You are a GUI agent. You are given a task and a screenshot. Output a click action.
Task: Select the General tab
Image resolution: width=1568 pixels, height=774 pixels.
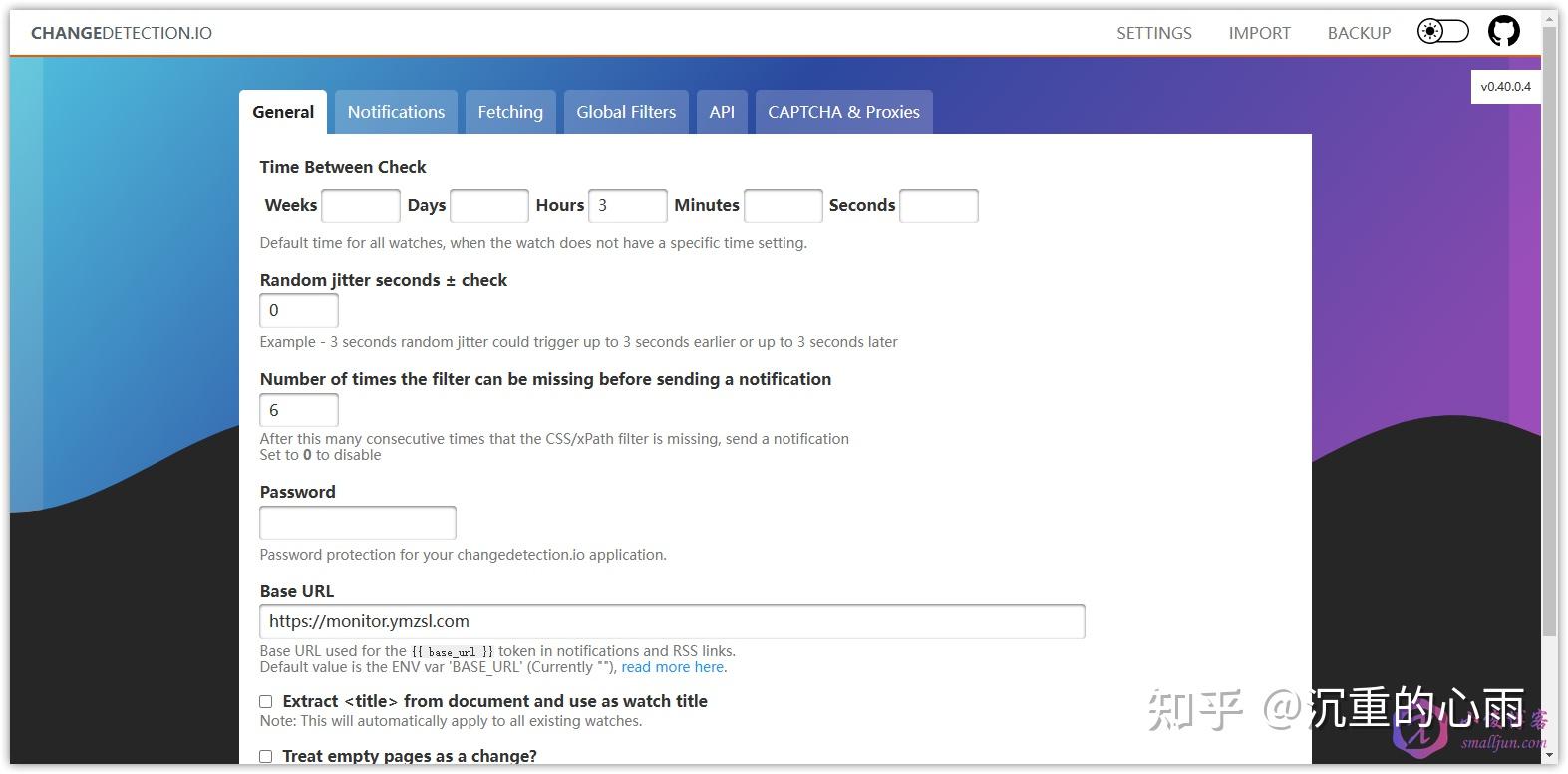coord(283,112)
